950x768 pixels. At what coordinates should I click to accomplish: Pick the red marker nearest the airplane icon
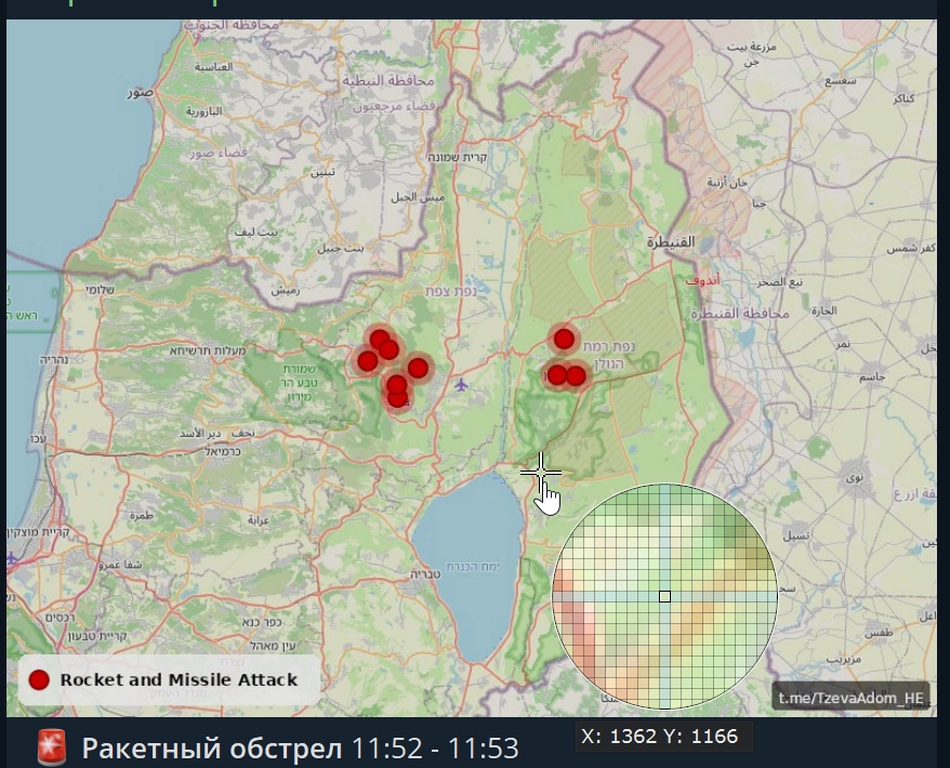pos(418,368)
